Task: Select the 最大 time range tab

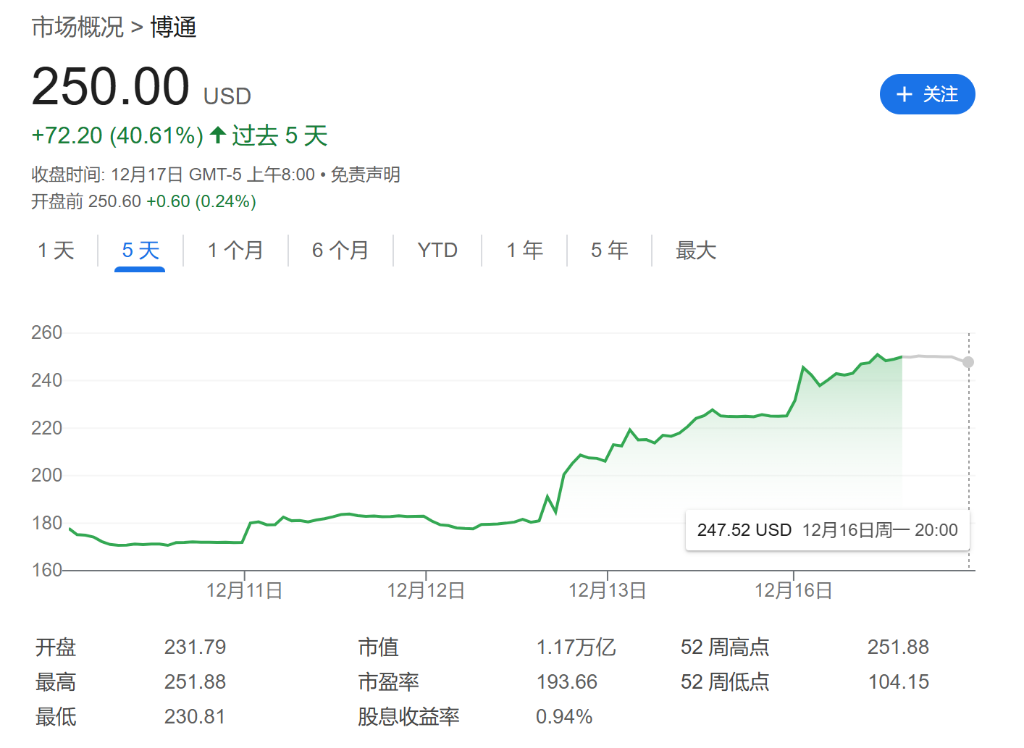Action: (695, 251)
